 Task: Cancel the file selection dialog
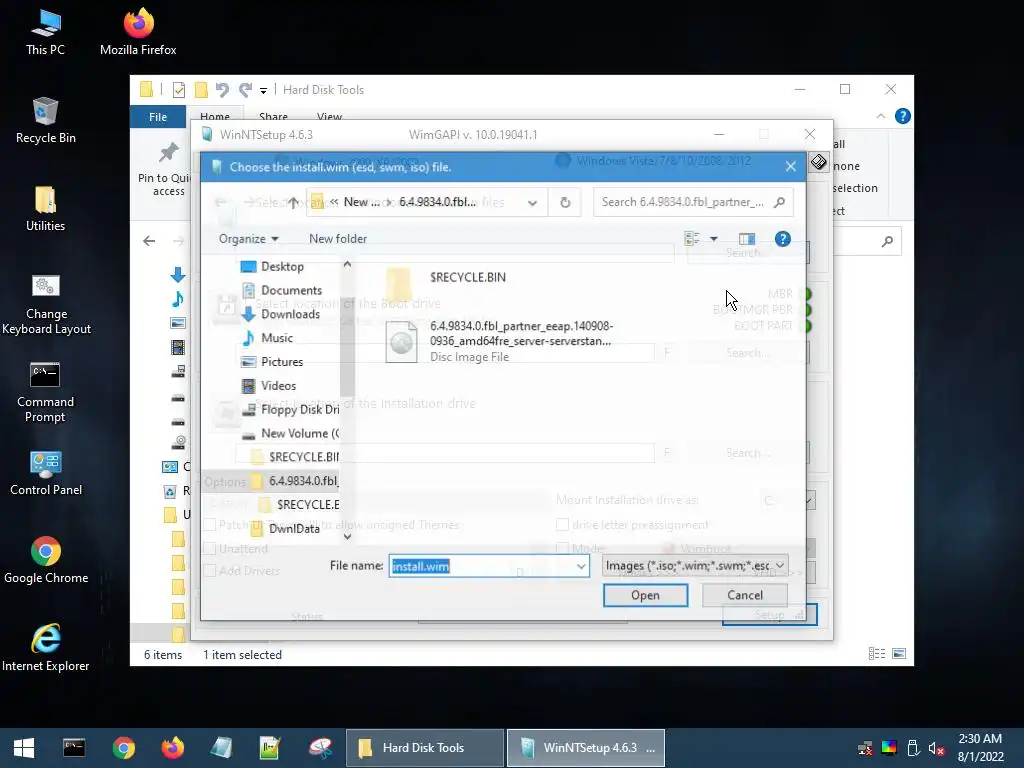744,595
